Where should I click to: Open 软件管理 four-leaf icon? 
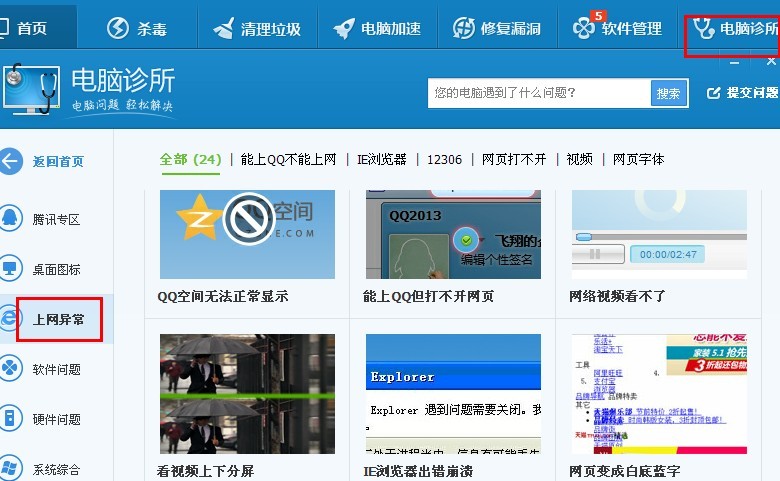click(584, 28)
